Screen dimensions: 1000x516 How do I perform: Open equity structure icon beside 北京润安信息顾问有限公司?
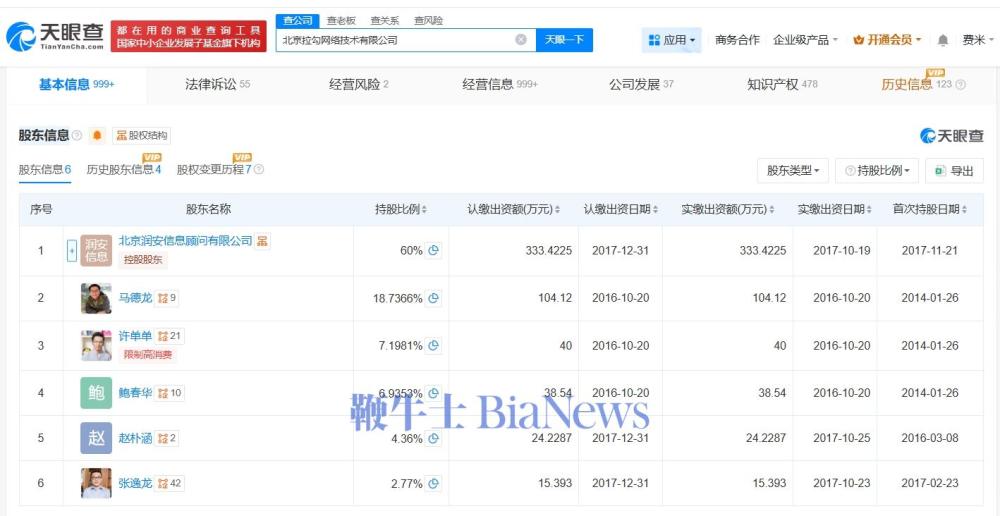pyautogui.click(x=262, y=241)
